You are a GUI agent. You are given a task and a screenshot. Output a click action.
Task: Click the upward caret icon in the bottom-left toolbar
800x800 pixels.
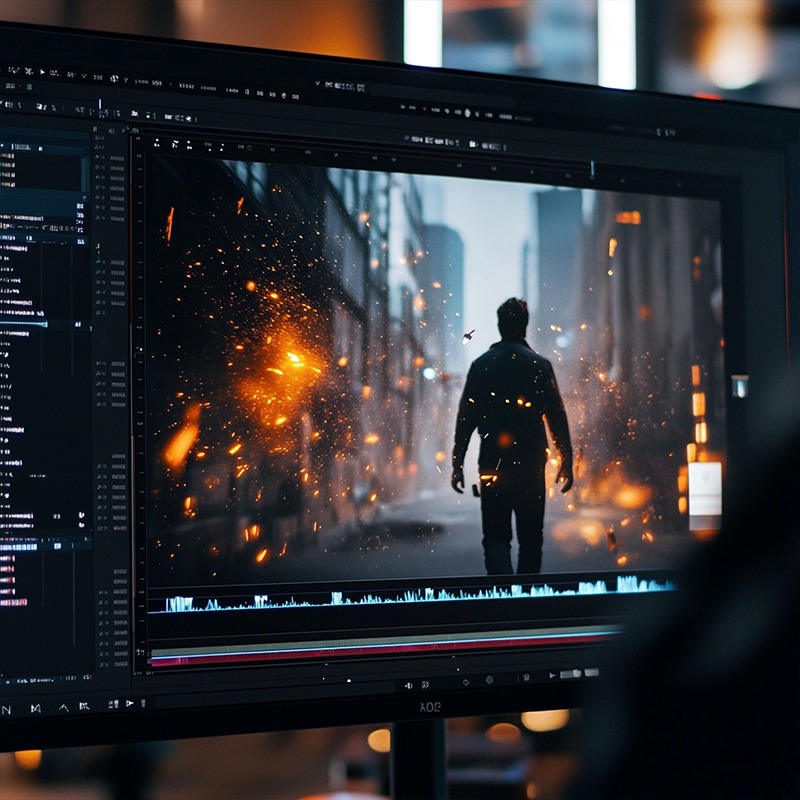click(x=63, y=707)
